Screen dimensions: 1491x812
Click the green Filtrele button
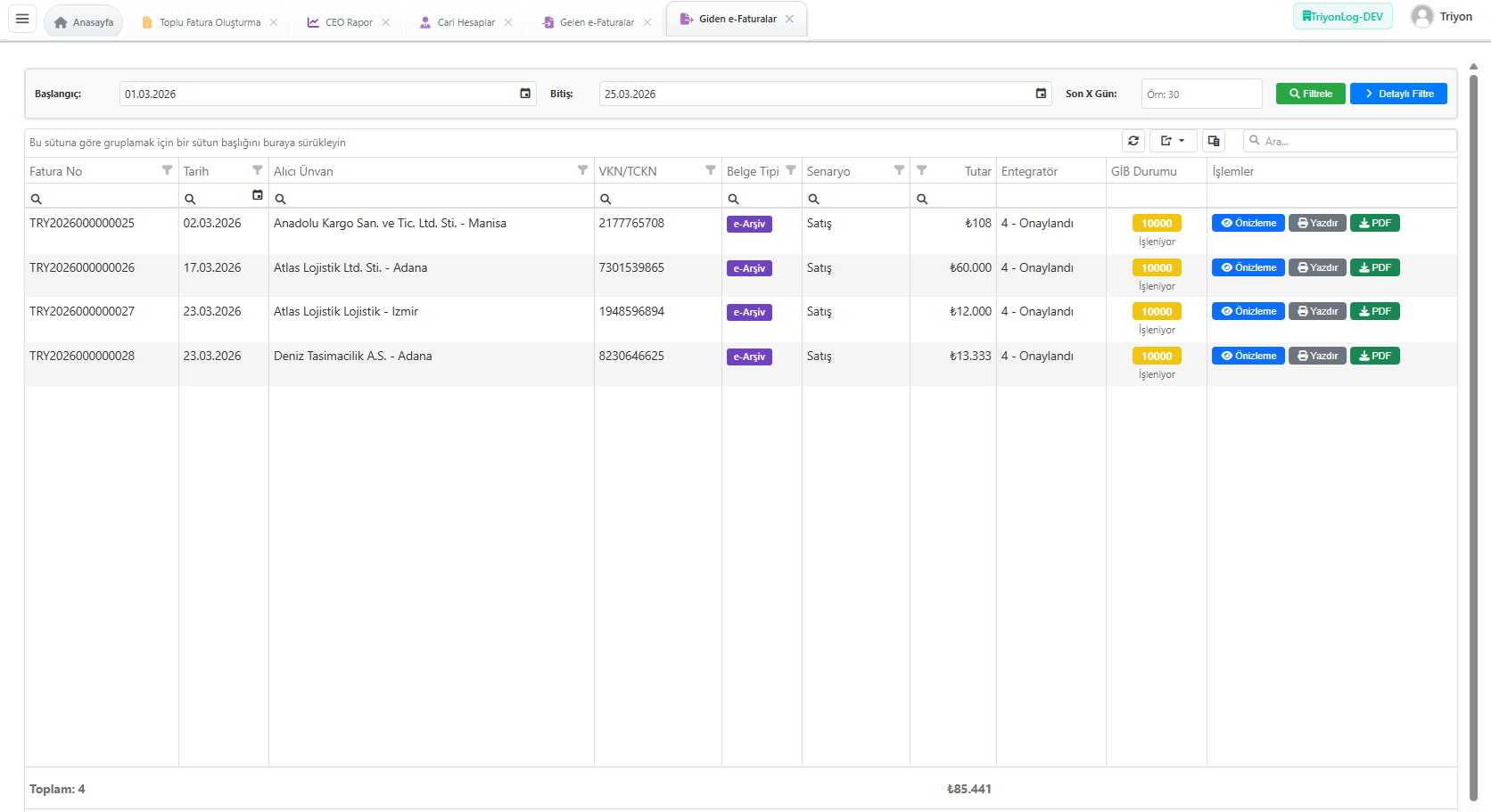1310,94
